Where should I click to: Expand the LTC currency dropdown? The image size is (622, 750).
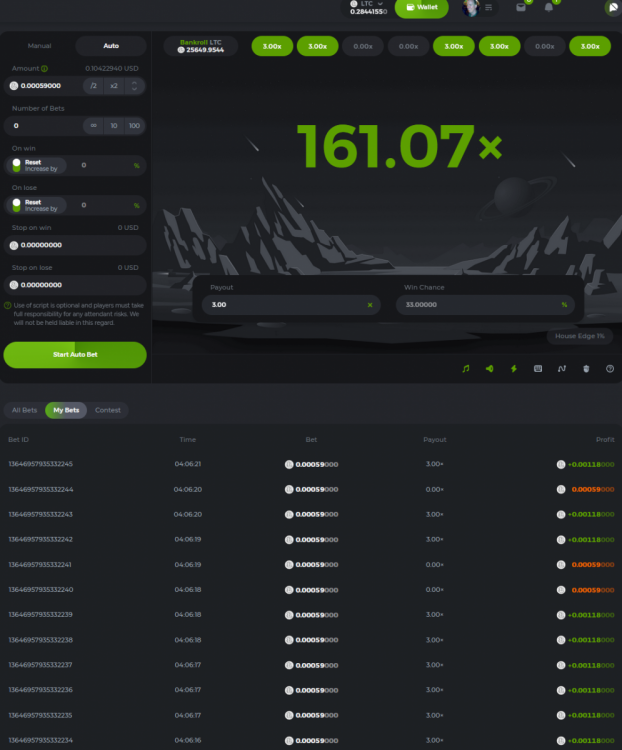click(x=380, y=4)
